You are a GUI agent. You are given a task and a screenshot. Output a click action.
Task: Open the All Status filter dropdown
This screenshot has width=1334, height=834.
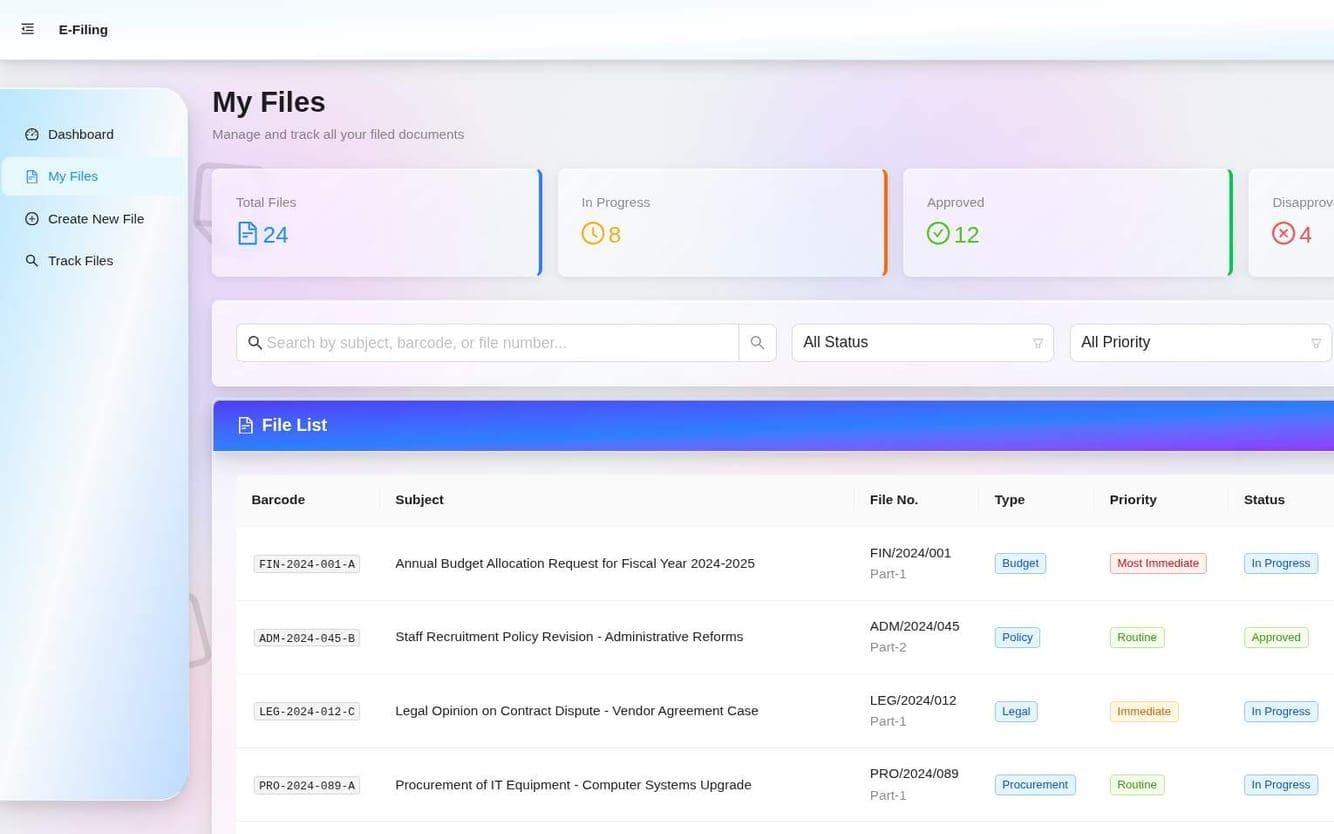click(922, 342)
